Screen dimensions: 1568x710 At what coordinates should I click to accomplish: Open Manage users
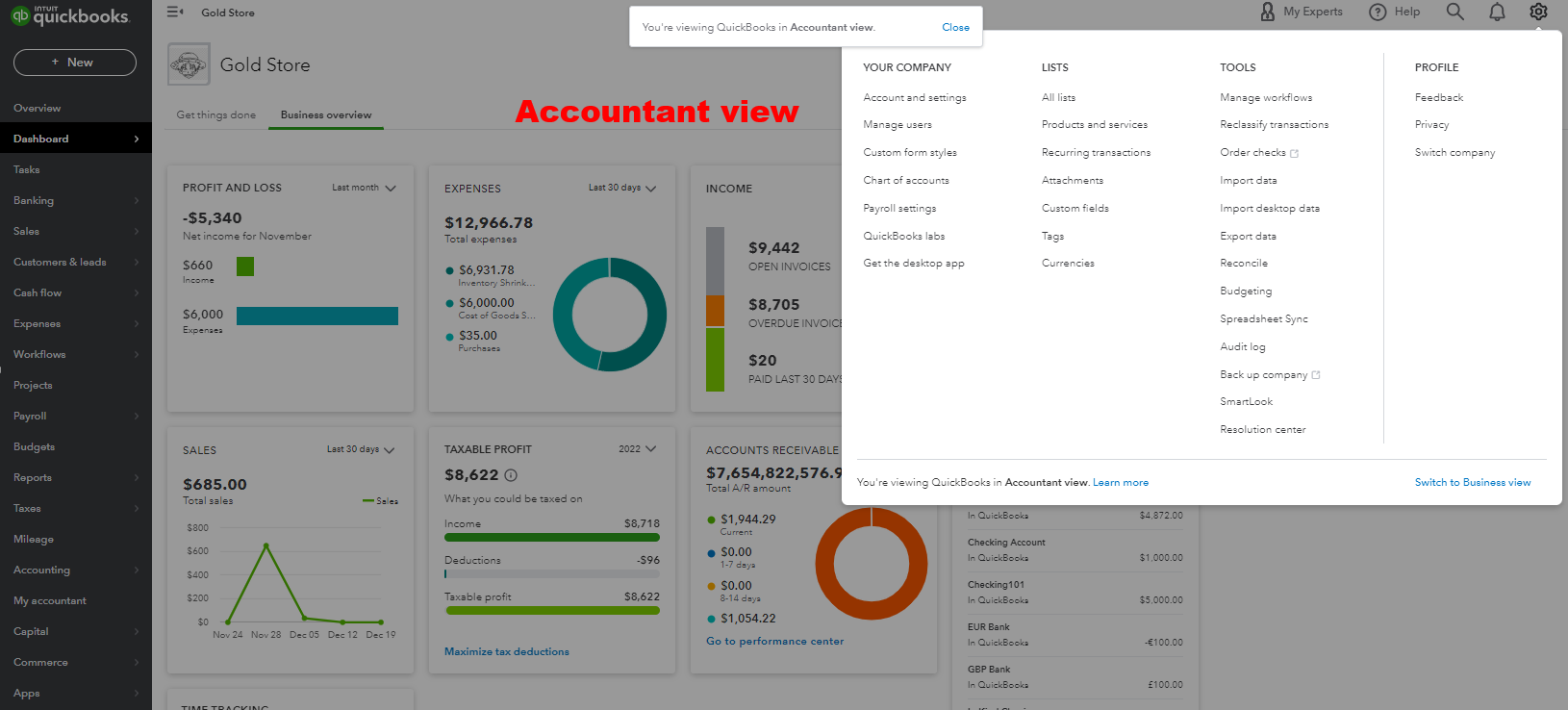(x=898, y=125)
